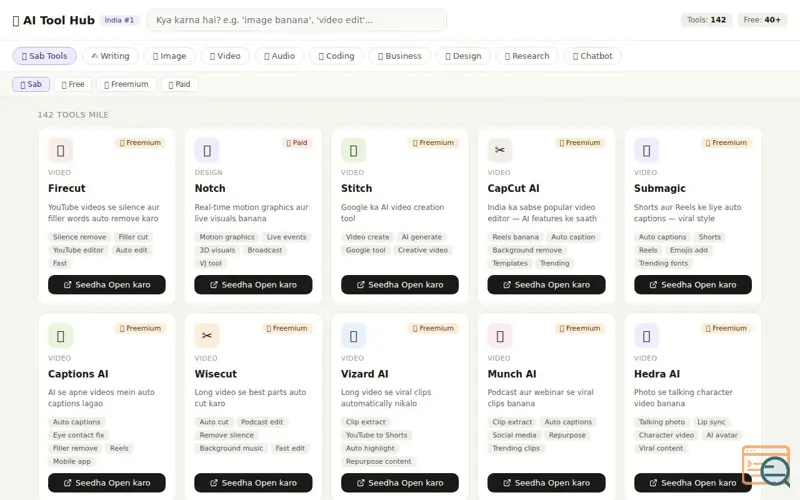Click the Emojis add tag on Submagic
The height and width of the screenshot is (500, 800).
point(688,251)
